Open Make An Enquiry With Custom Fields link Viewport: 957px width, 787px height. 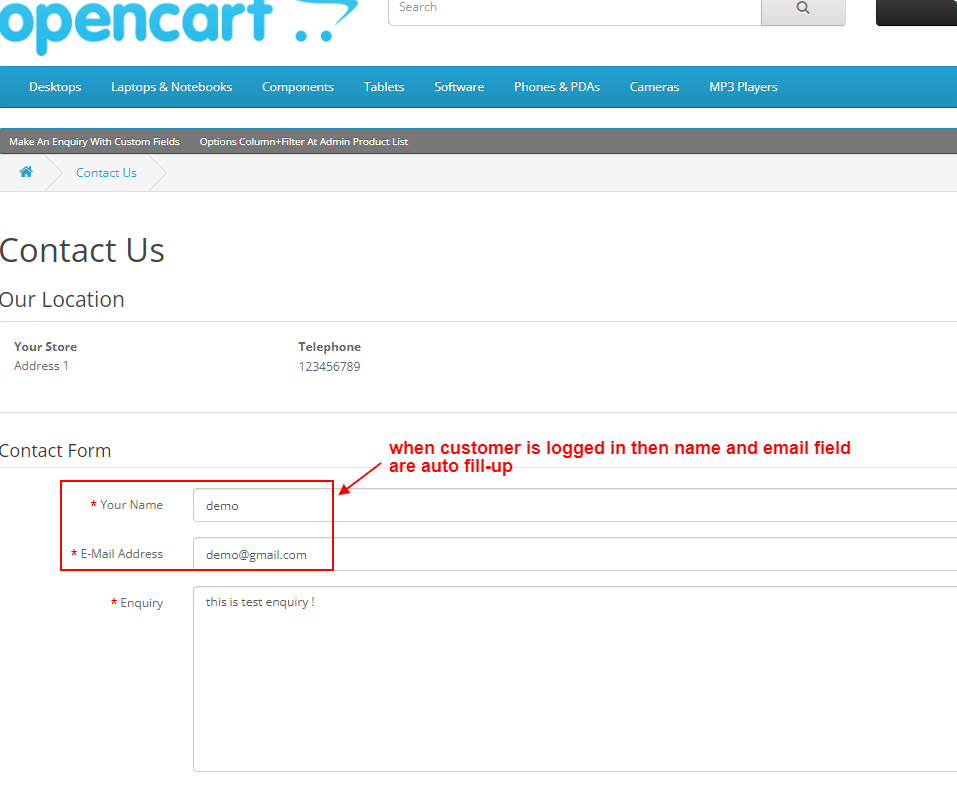coord(94,142)
